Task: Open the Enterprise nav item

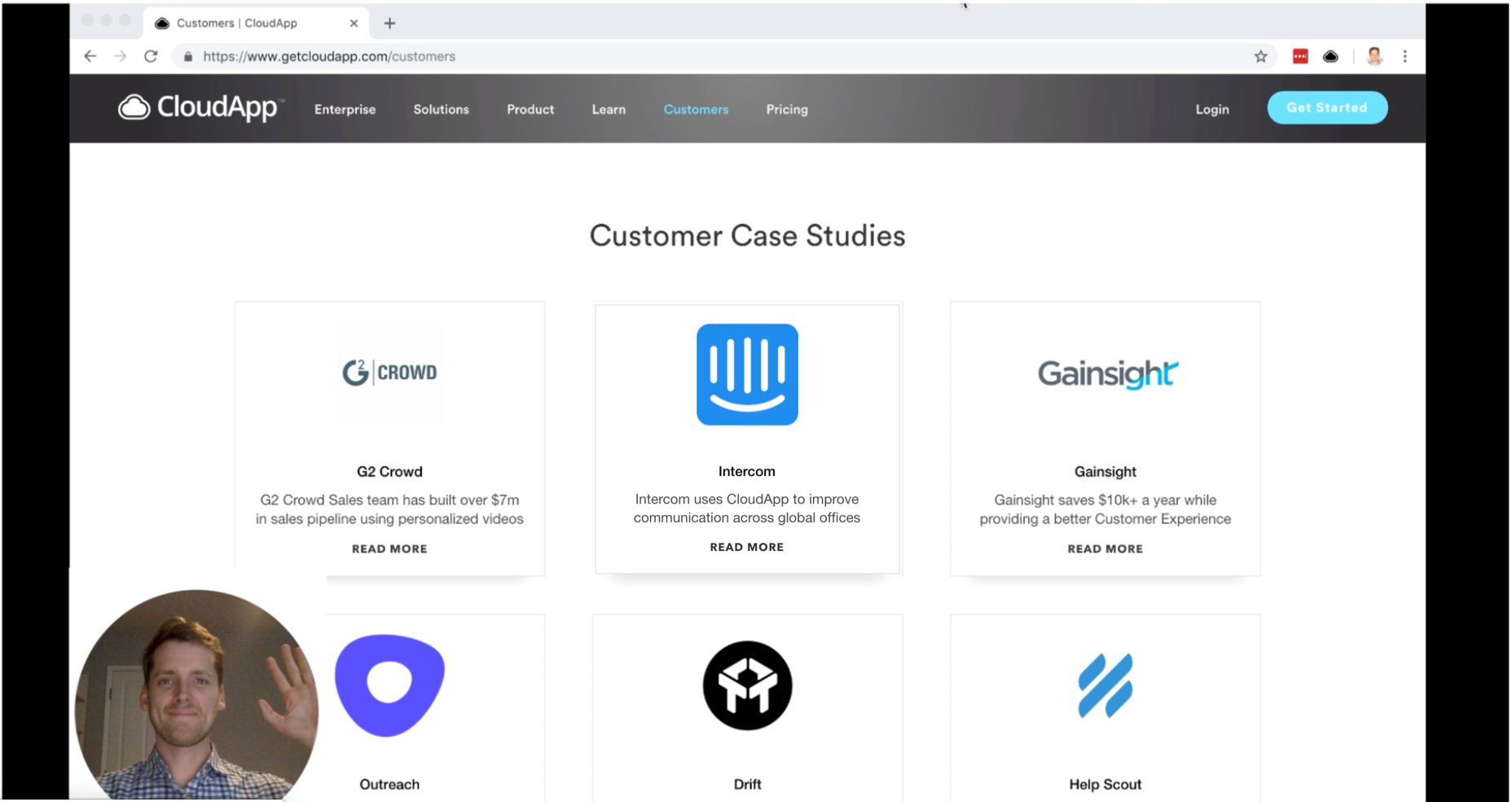Action: pos(345,109)
